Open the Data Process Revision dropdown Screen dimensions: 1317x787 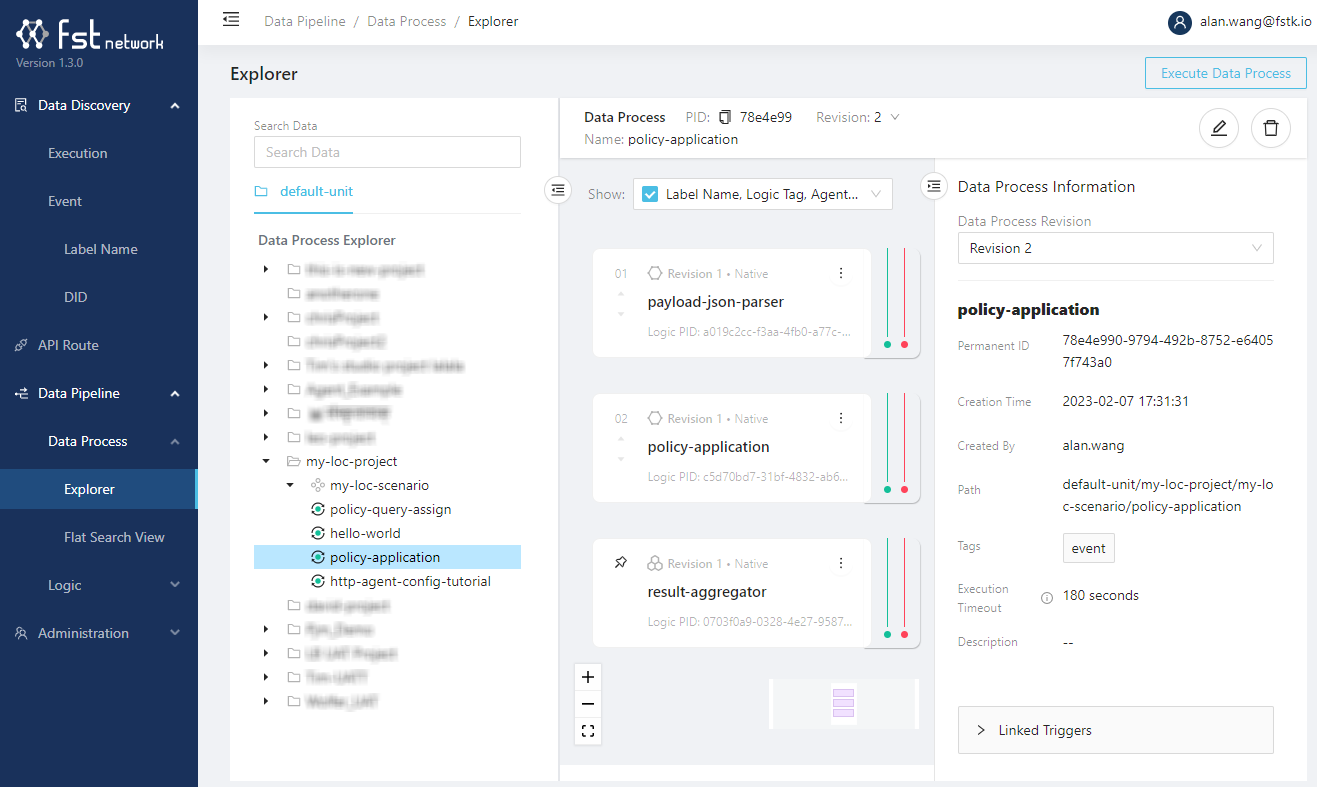point(1115,248)
